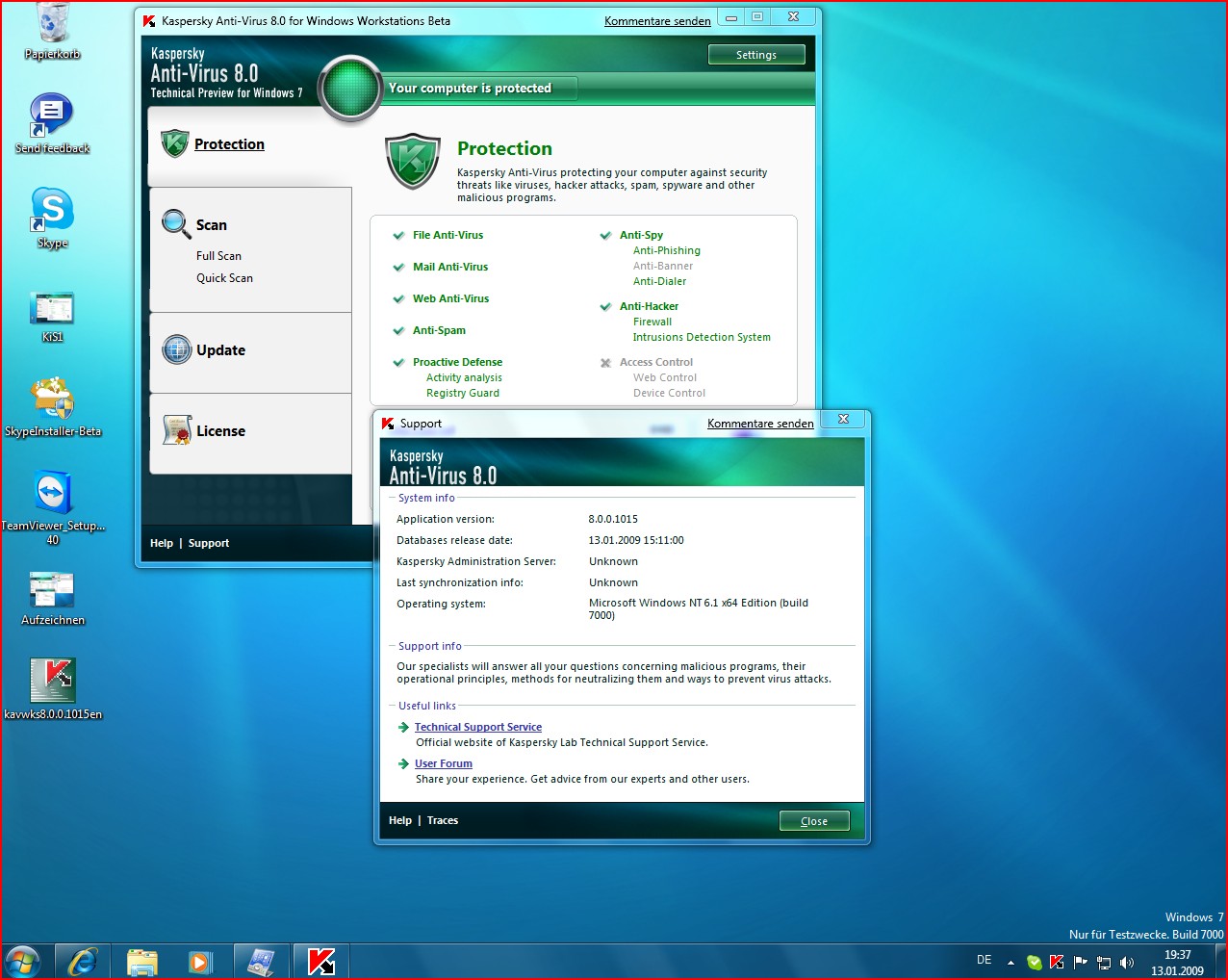
Task: Click Support in the main window footer
Action: pyautogui.click(x=209, y=543)
